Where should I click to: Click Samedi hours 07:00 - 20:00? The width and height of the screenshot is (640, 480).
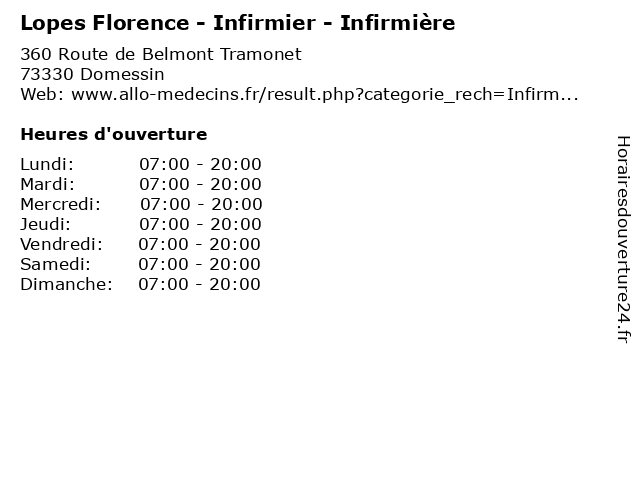coord(199,264)
